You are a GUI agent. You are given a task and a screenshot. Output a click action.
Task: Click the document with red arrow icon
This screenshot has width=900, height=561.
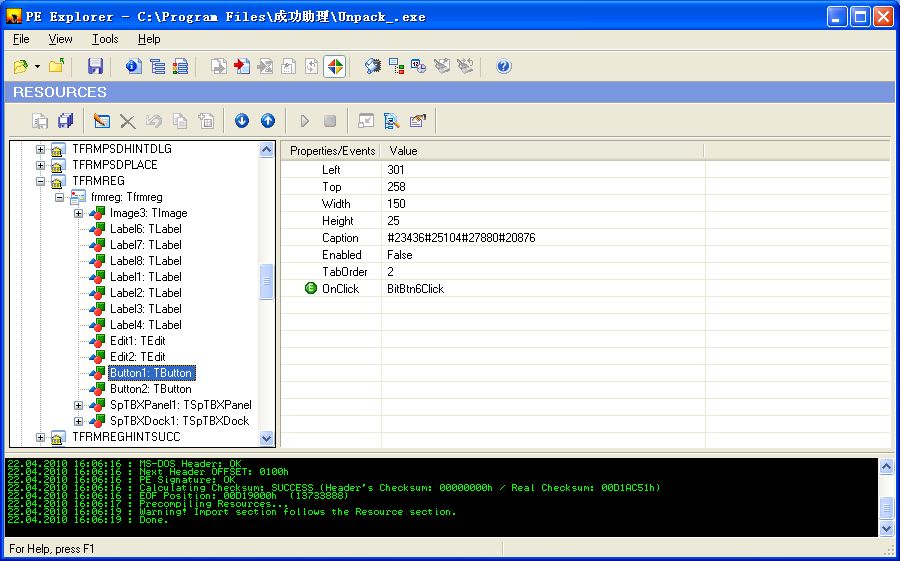click(242, 67)
